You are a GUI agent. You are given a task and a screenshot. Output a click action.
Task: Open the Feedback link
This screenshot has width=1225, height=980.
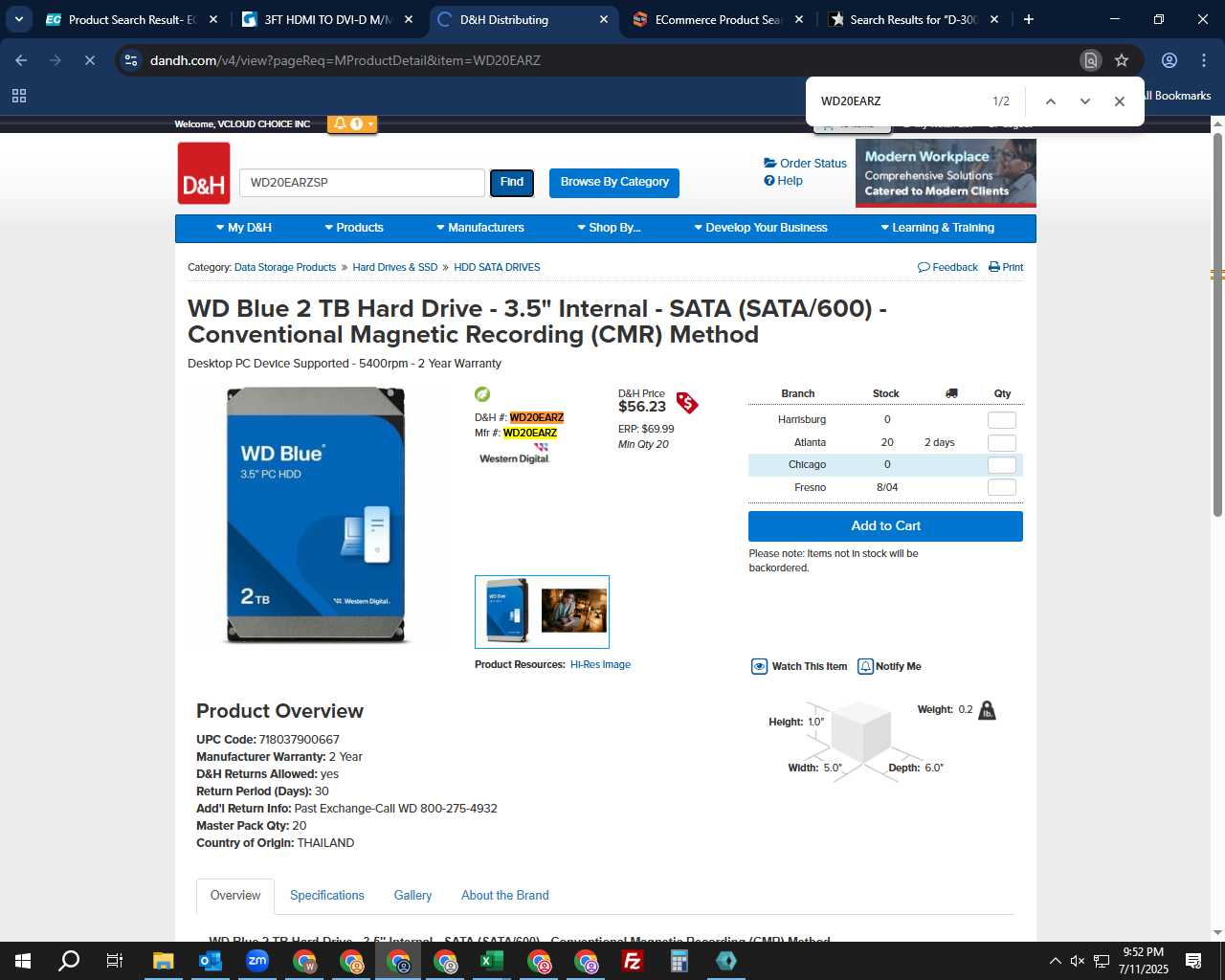click(x=947, y=267)
